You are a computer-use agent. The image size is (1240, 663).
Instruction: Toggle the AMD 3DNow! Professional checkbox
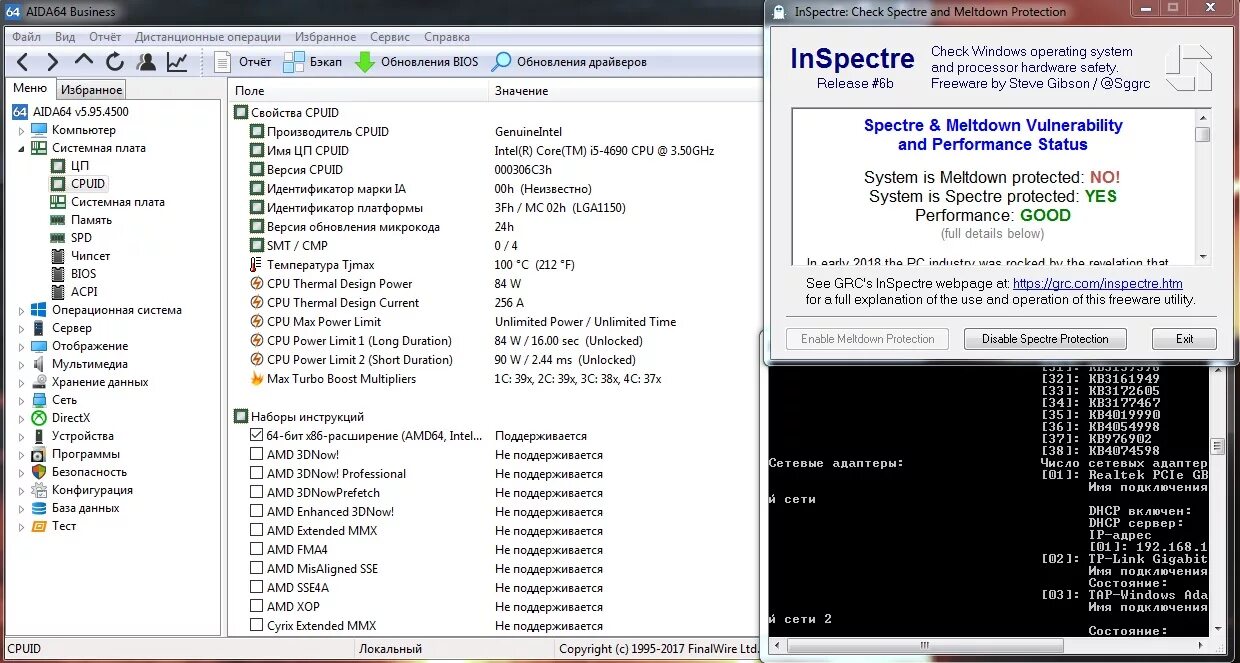click(x=257, y=474)
